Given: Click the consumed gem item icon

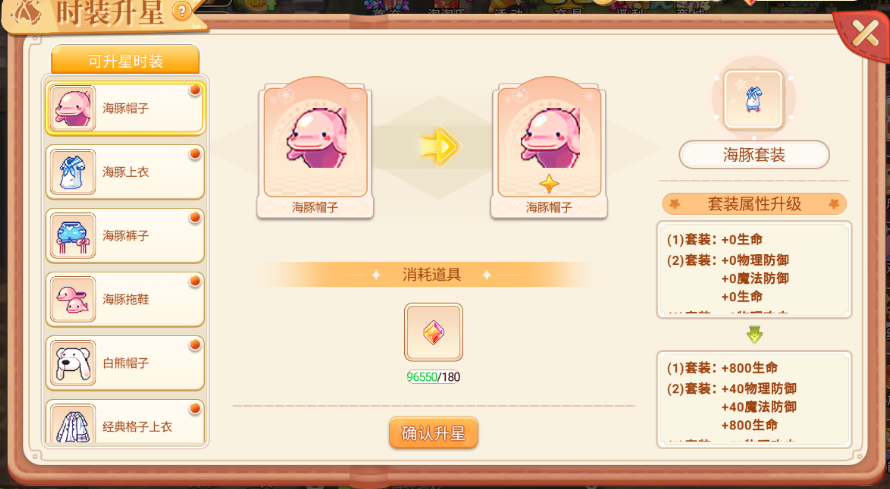Looking at the screenshot, I should click(x=433, y=332).
